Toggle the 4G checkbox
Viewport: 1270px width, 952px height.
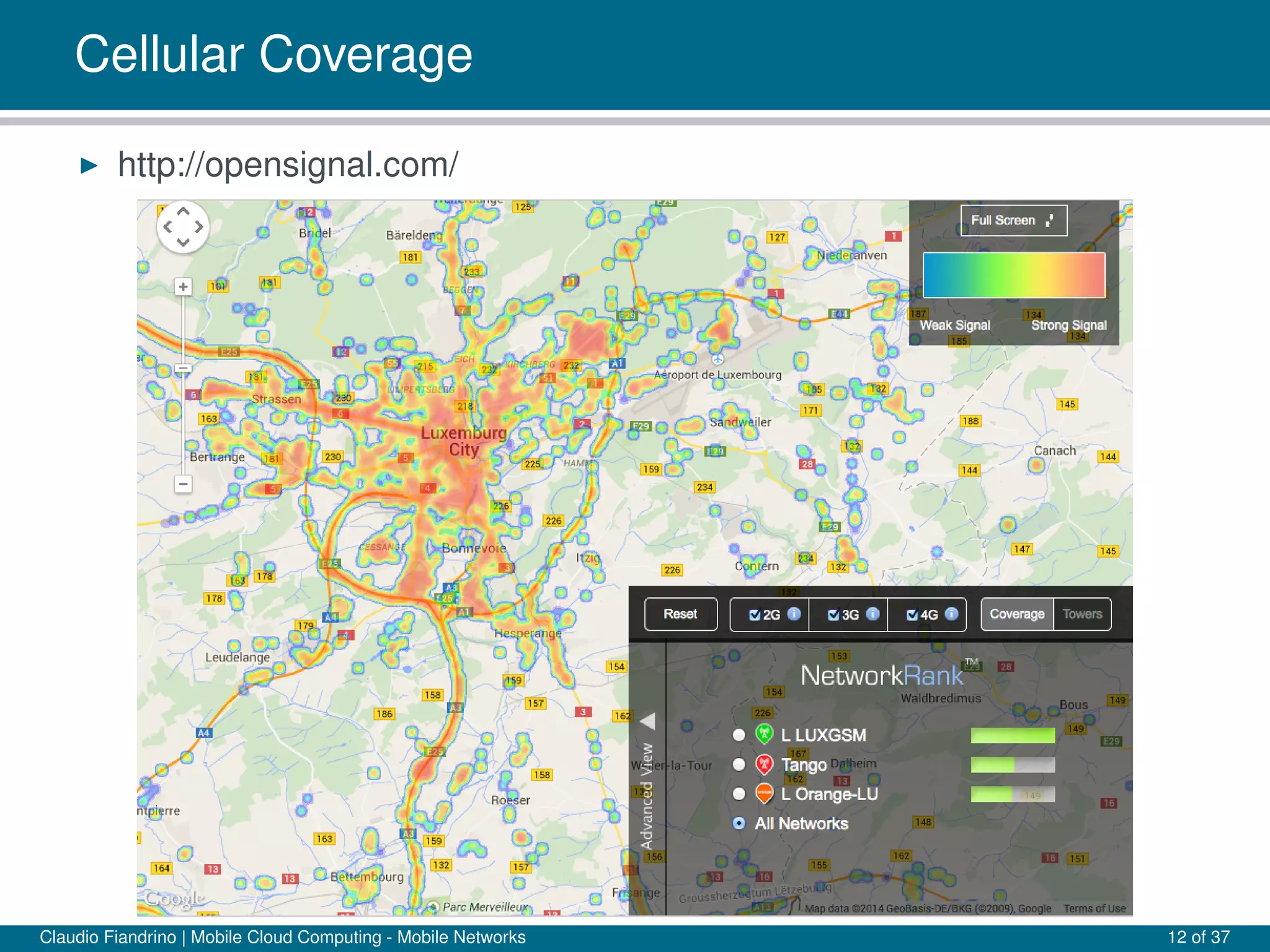pos(912,615)
